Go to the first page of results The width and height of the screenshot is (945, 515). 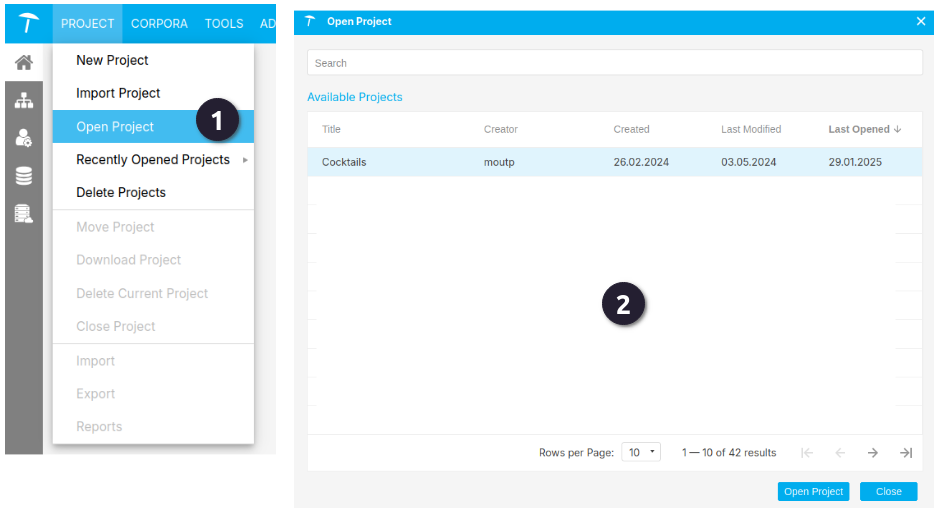(806, 453)
